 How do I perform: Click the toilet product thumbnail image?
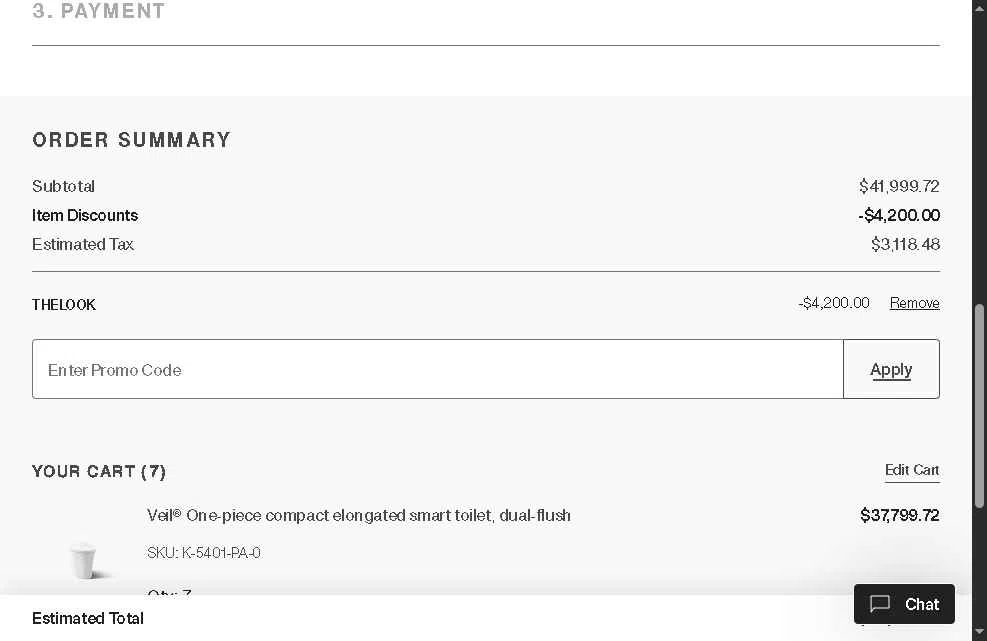[x=84, y=560]
